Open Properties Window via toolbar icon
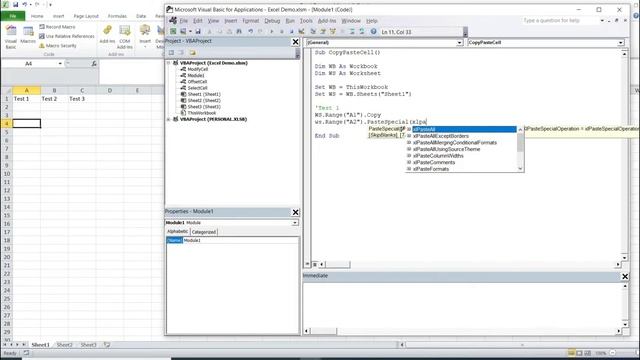 pos(323,31)
